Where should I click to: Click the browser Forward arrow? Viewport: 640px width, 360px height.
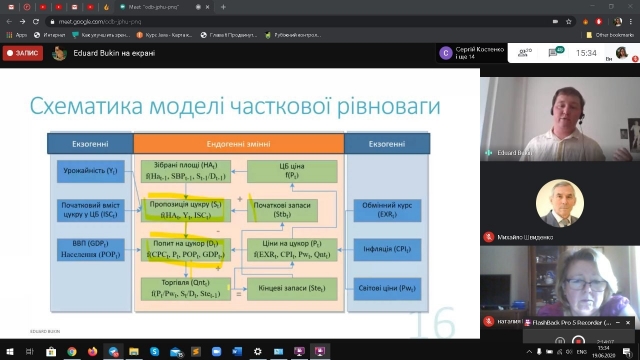coord(22,22)
